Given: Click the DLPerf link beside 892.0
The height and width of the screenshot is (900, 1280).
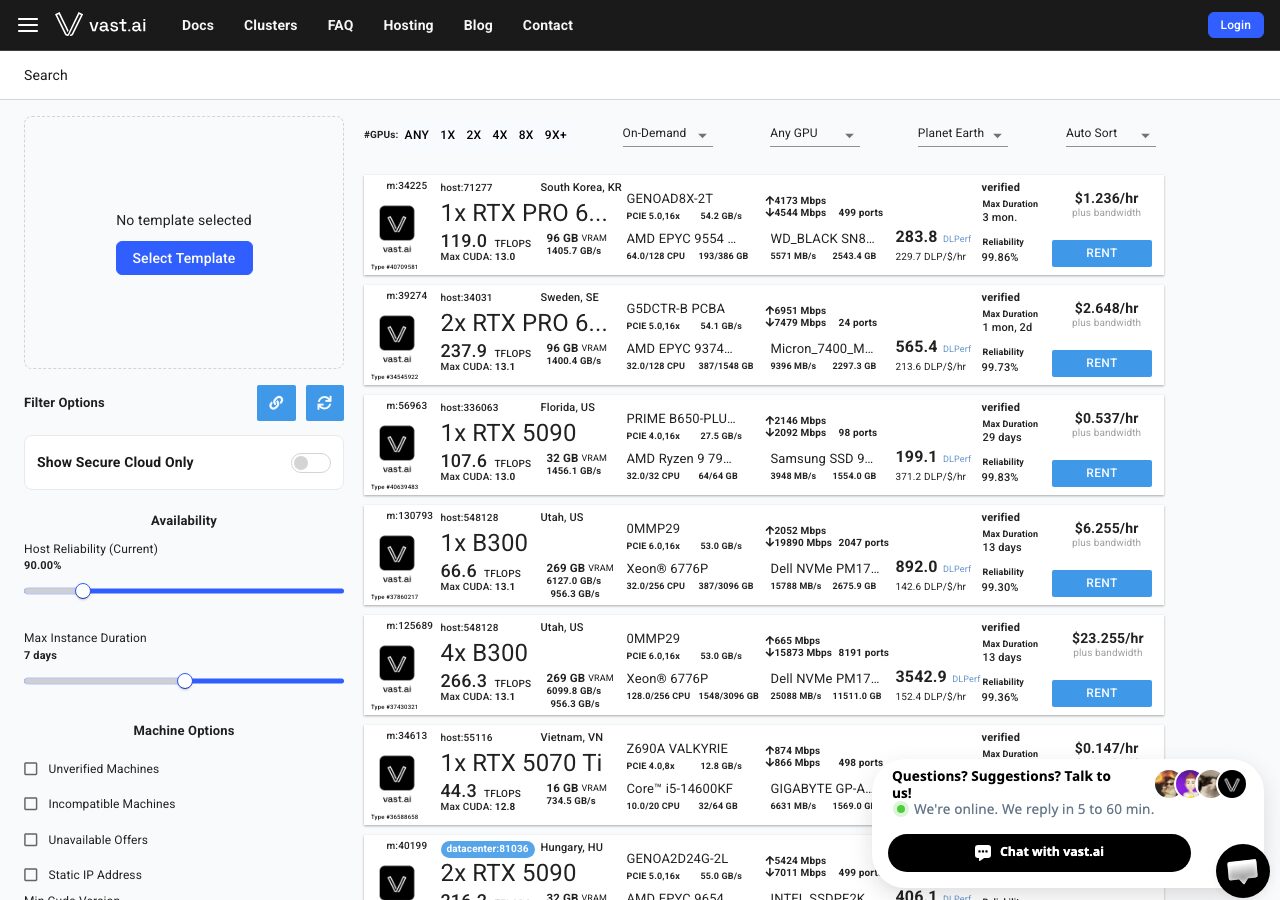Looking at the screenshot, I should [957, 569].
